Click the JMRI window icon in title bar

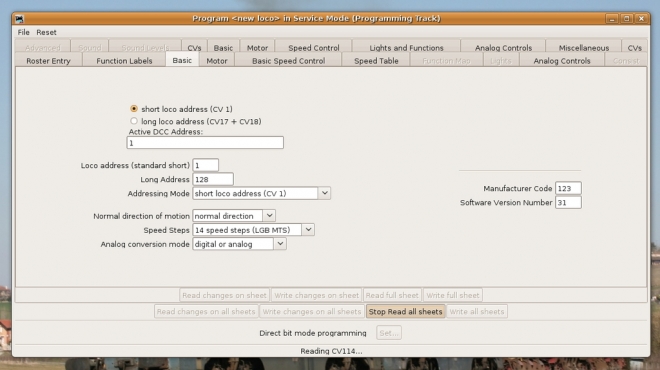pyautogui.click(x=19, y=19)
